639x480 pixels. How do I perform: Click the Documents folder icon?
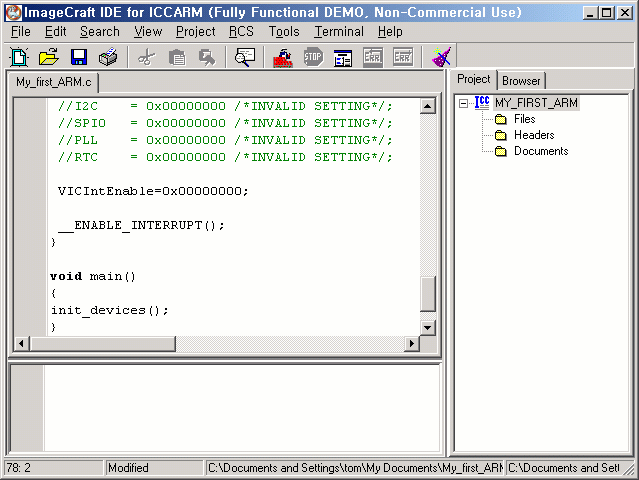(500, 151)
